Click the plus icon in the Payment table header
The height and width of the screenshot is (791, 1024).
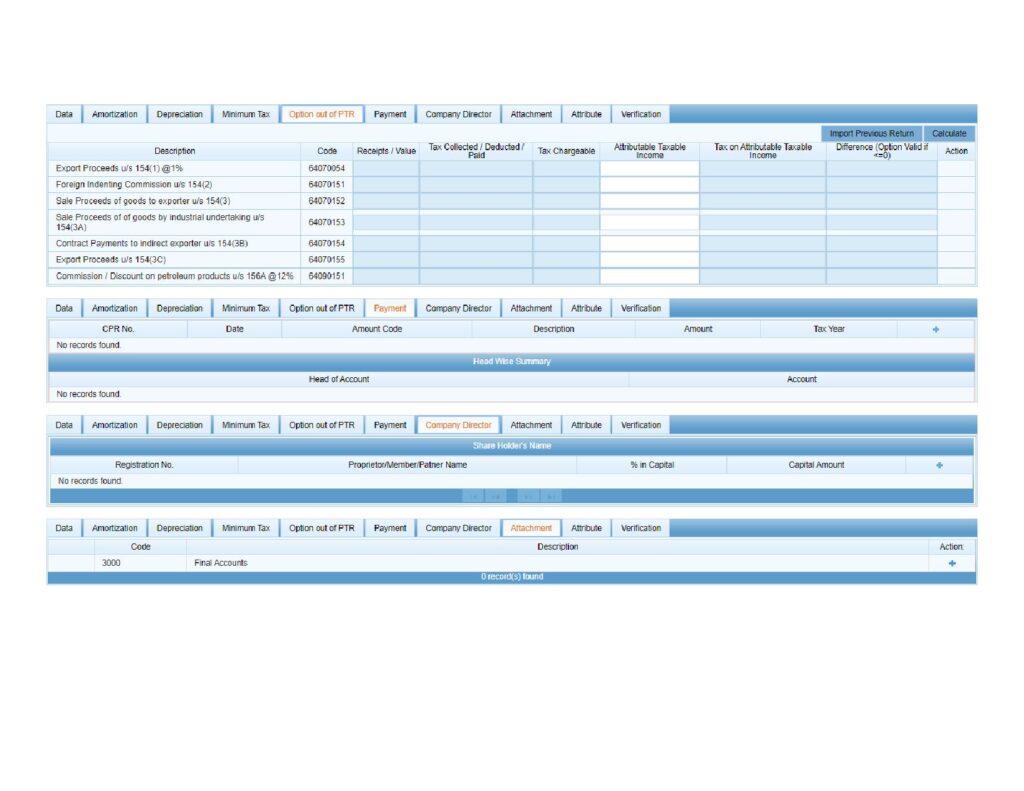[x=936, y=329]
